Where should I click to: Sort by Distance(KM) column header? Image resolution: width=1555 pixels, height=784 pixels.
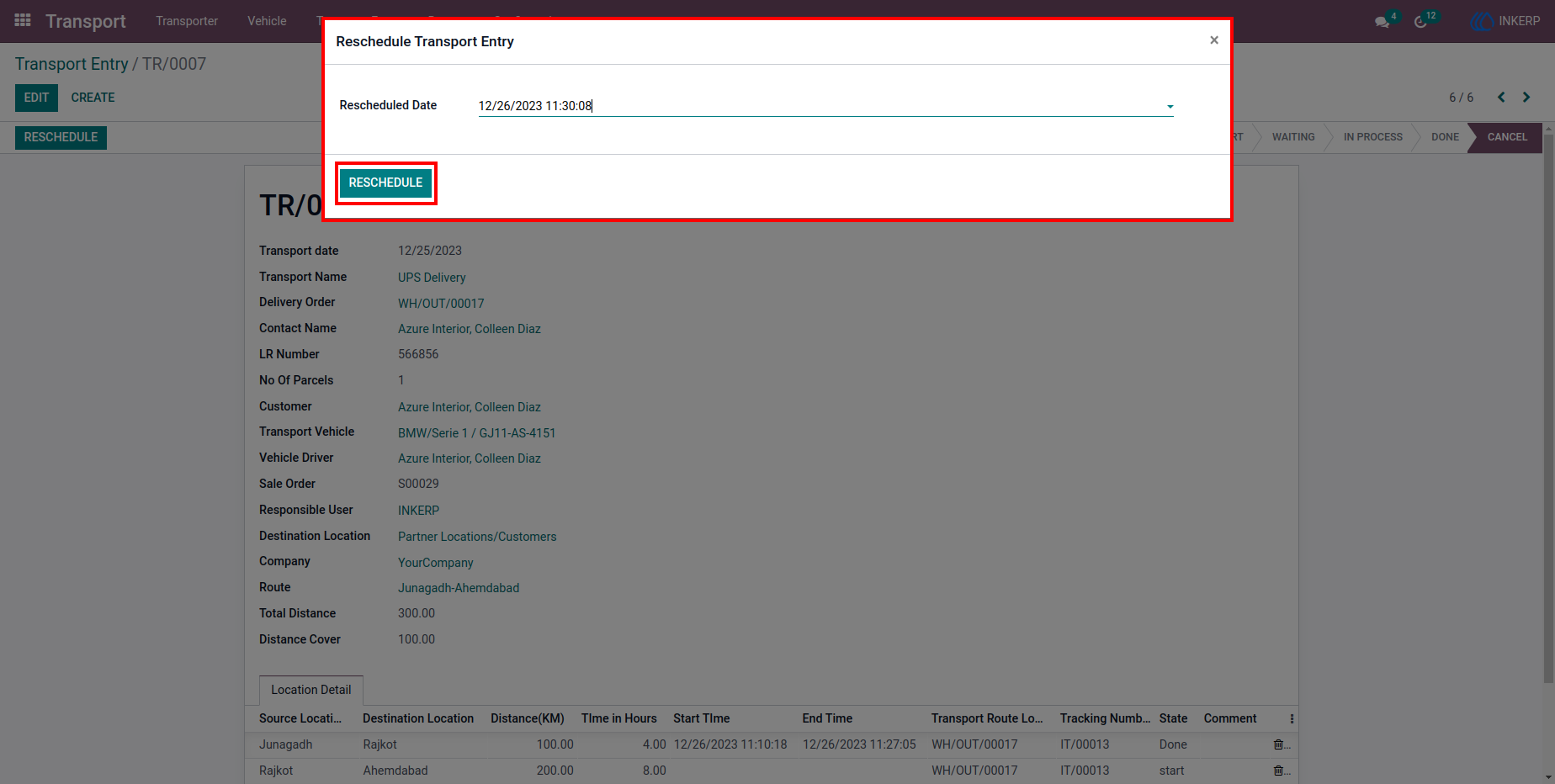528,718
